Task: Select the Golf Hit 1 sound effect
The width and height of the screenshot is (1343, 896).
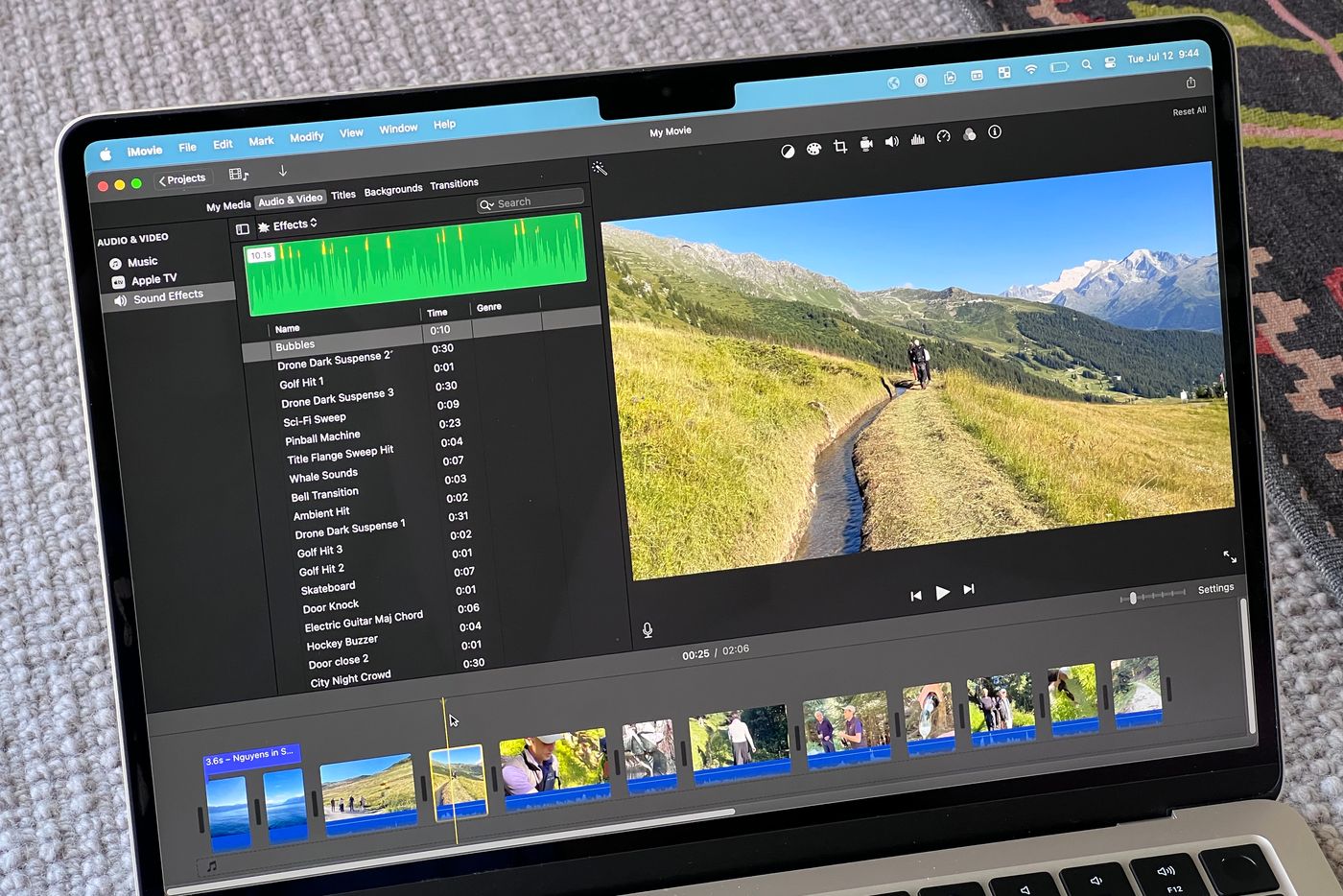Action: click(301, 383)
